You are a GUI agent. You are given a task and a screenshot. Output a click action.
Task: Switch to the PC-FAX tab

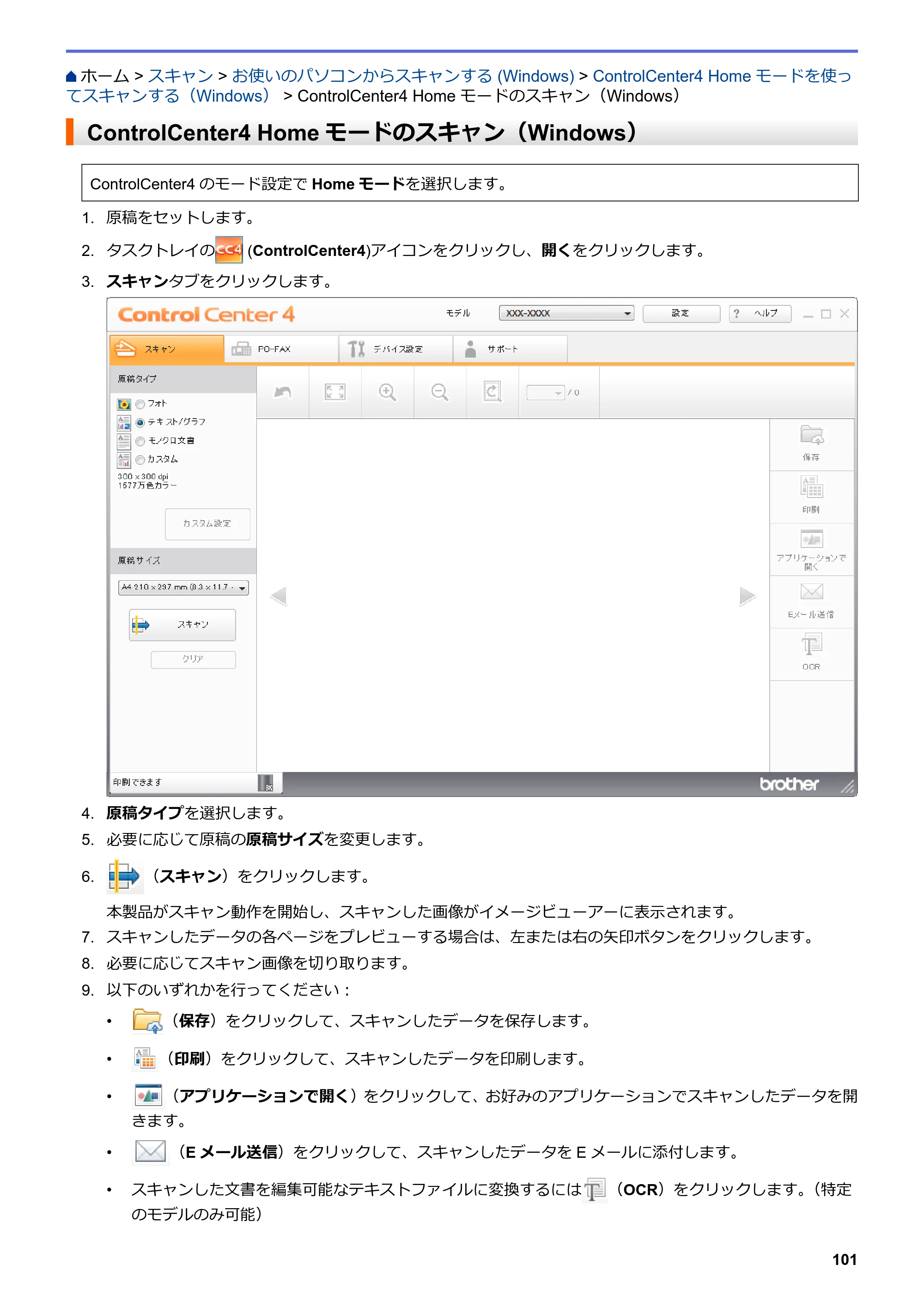pyautogui.click(x=281, y=349)
